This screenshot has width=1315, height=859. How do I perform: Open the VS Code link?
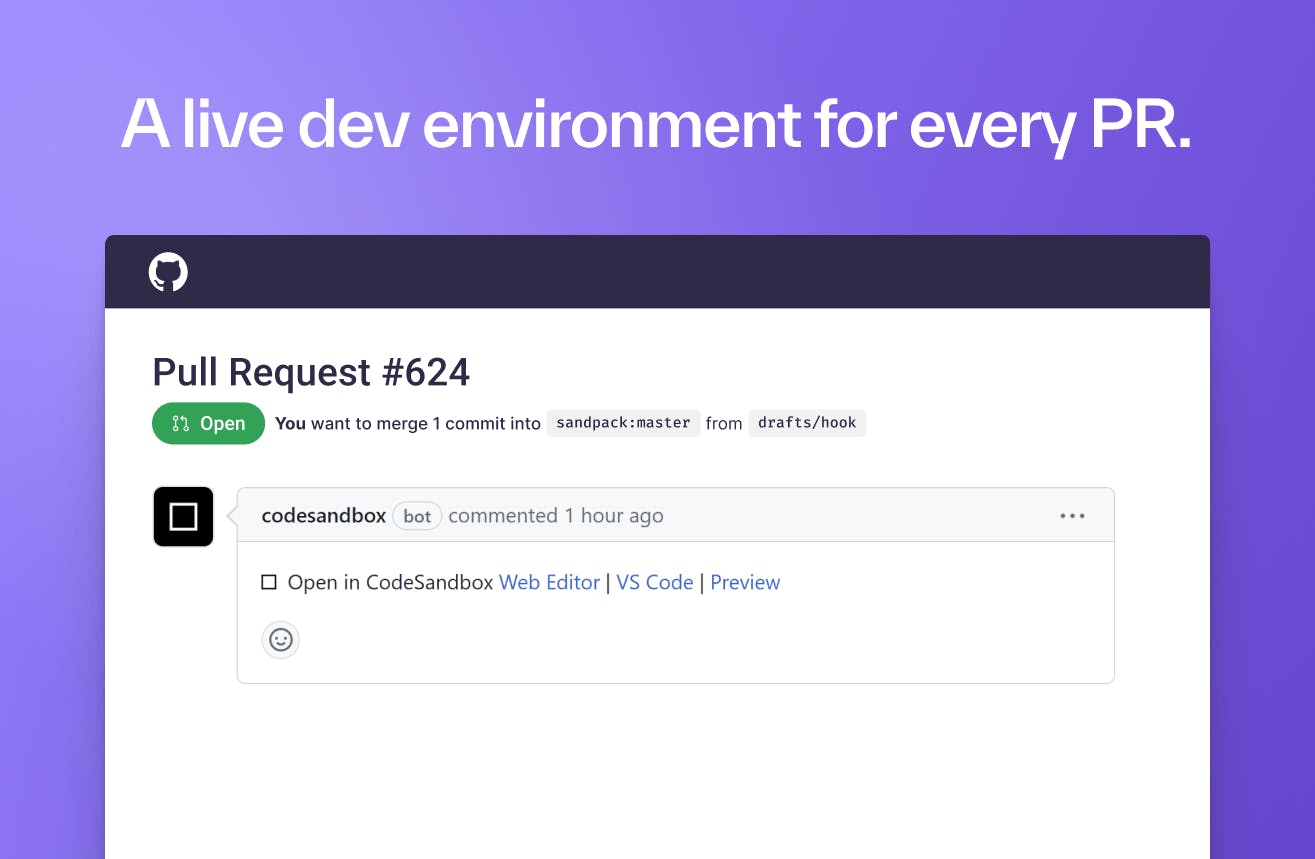coord(654,582)
